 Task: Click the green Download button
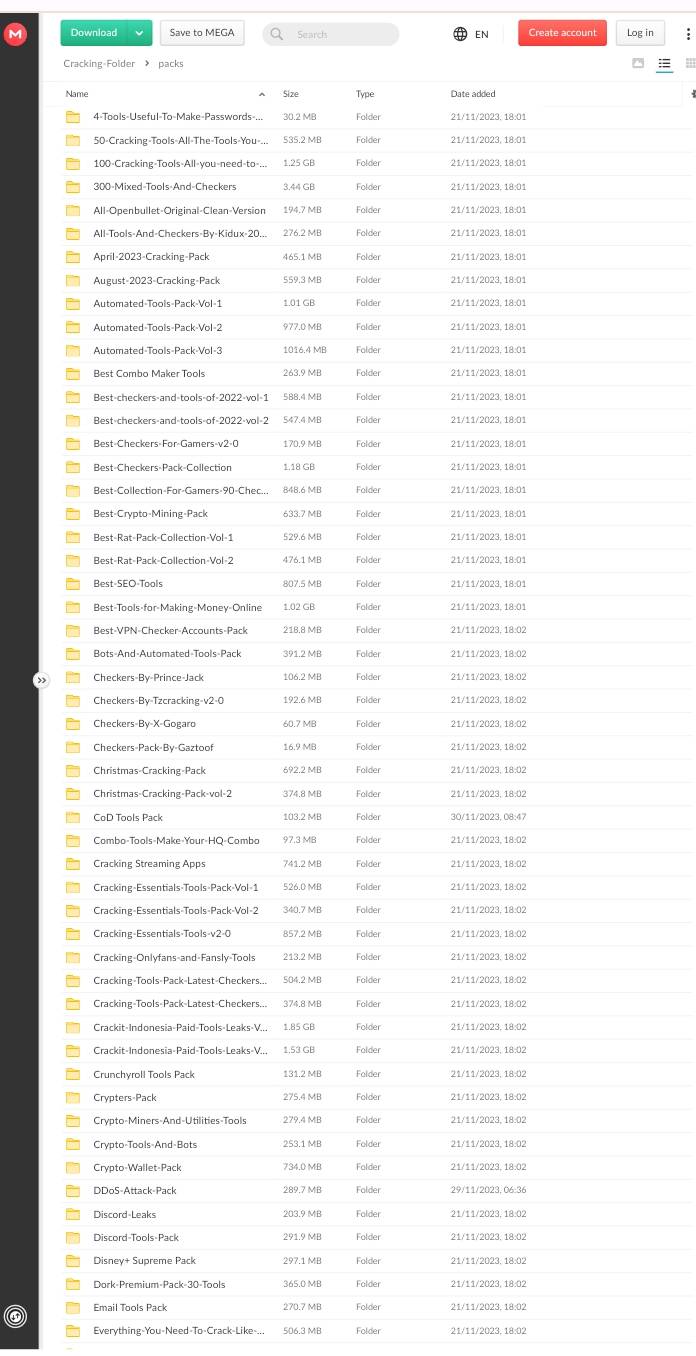94,33
